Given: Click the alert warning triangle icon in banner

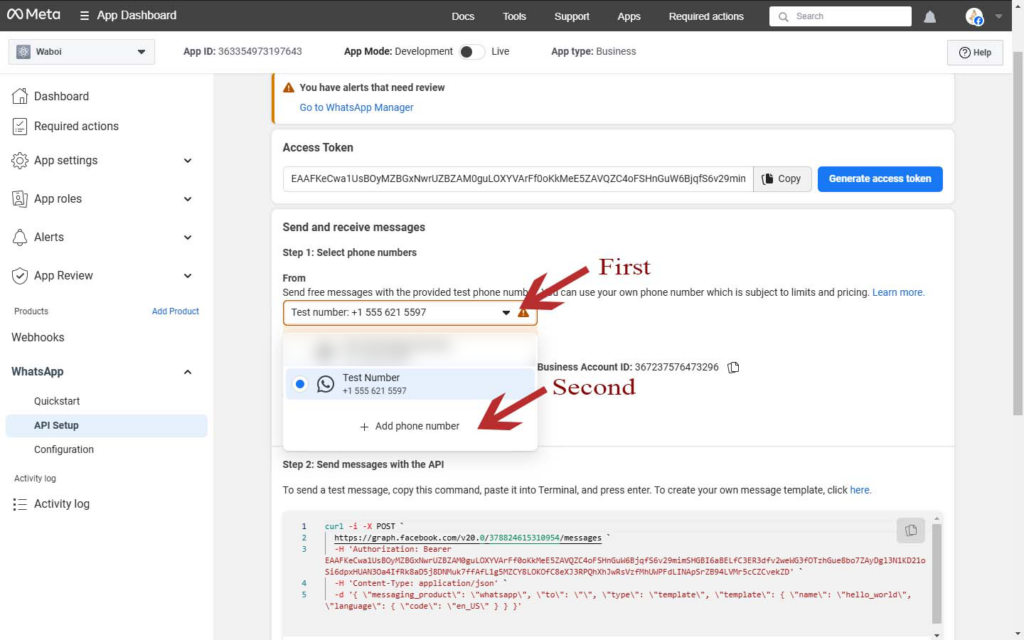Looking at the screenshot, I should [x=289, y=88].
